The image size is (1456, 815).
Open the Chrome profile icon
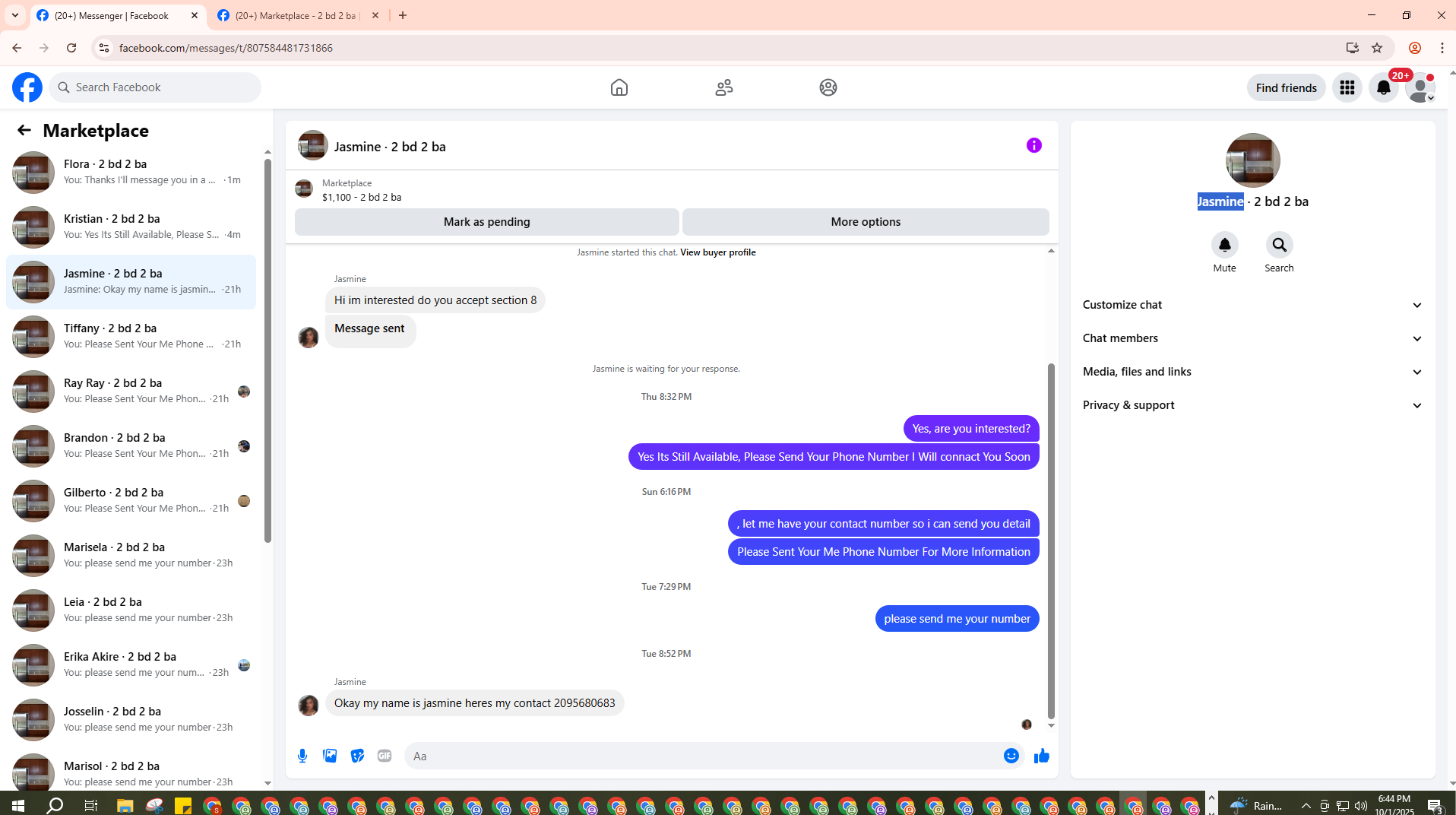click(x=1415, y=48)
